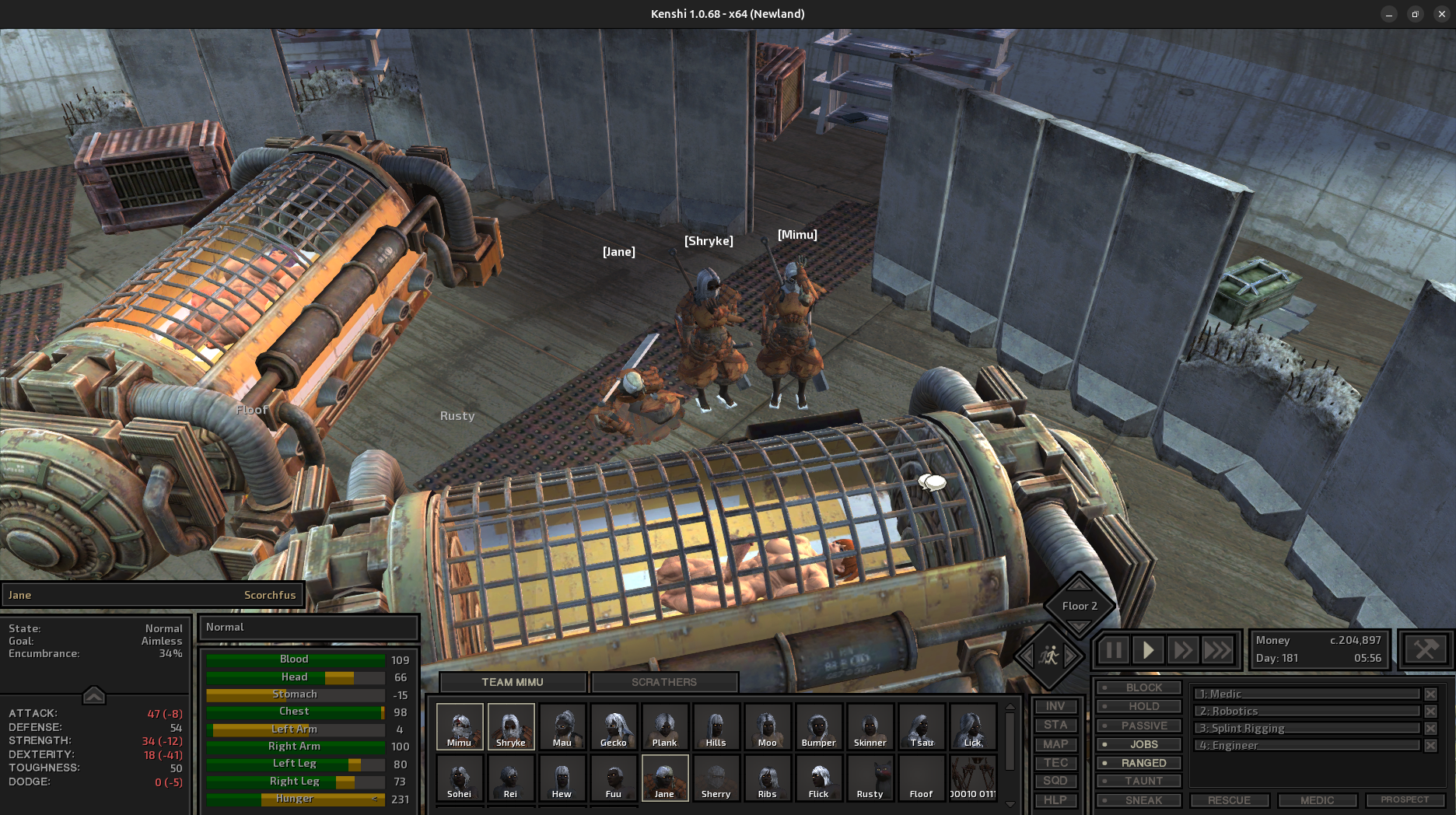Select Sherry's portrait
Screen dimensions: 1456x815
716,778
